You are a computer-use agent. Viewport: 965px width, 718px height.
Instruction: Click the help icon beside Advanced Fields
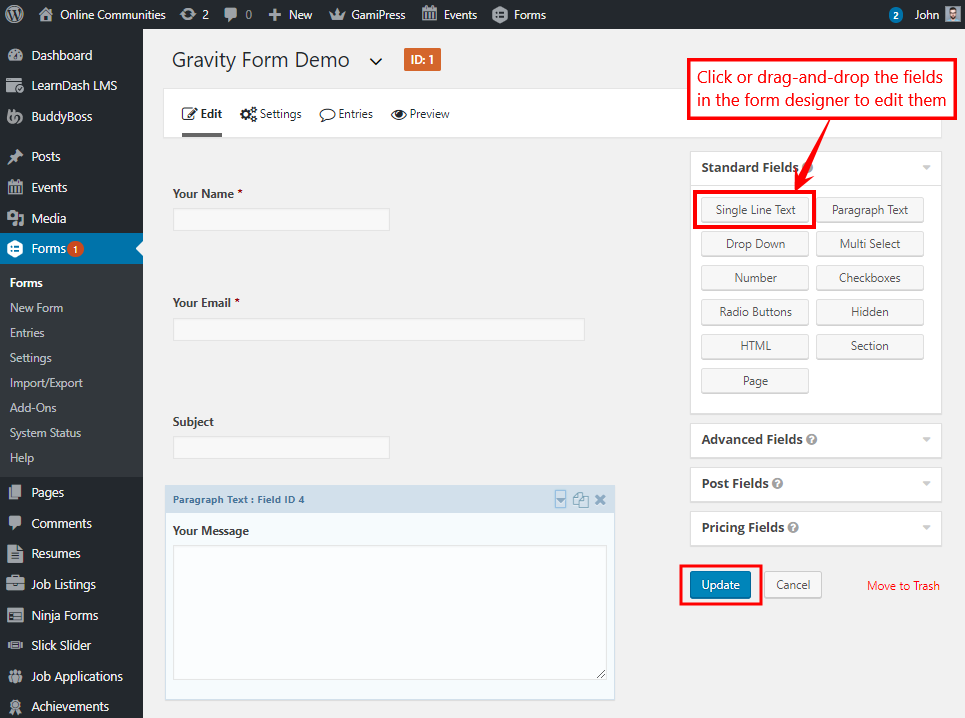tap(812, 440)
